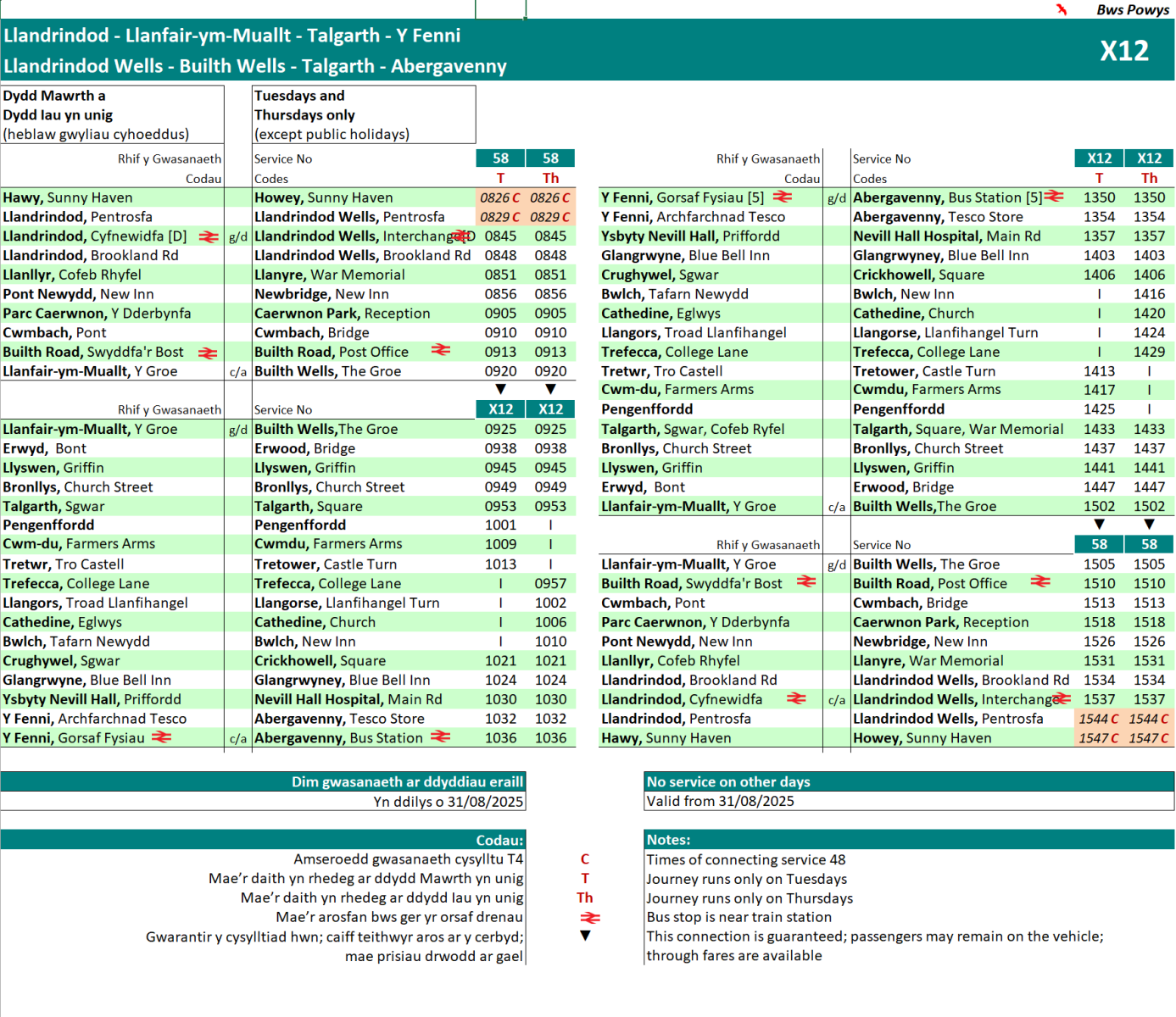Click the 1013 time for Tretower, Castle Turn

click(x=500, y=564)
